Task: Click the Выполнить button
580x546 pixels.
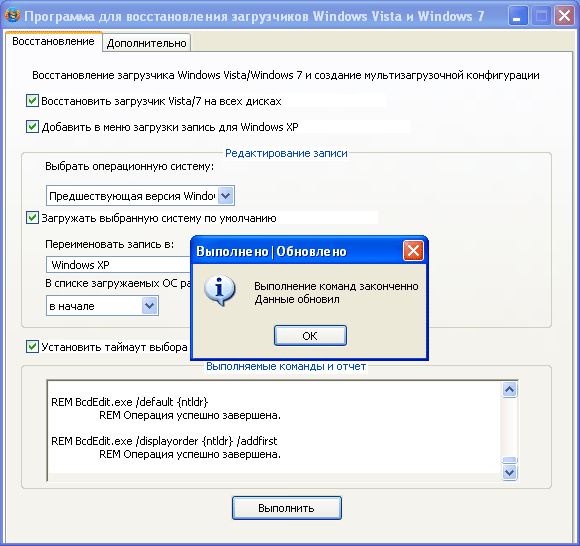Action: point(287,508)
